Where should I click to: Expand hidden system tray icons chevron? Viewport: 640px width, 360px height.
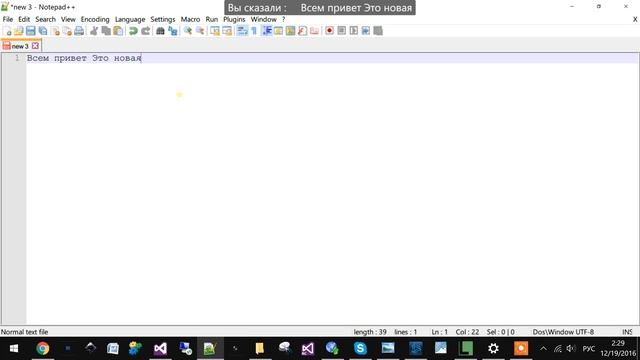543,349
